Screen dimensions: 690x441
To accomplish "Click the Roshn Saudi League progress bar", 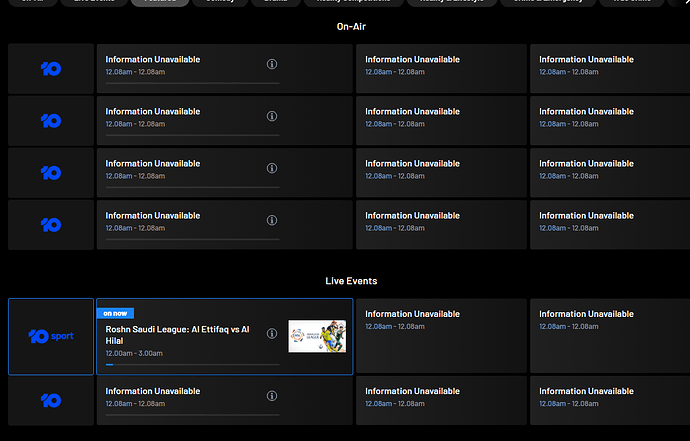I will (192, 364).
